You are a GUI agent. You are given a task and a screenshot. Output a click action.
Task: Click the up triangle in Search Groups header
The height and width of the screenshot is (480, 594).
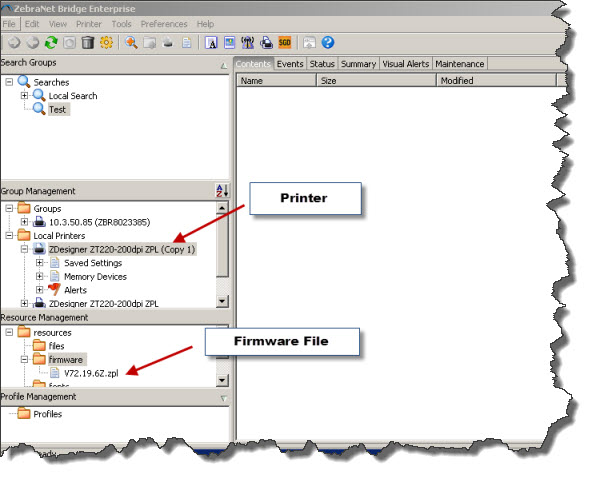224,66
